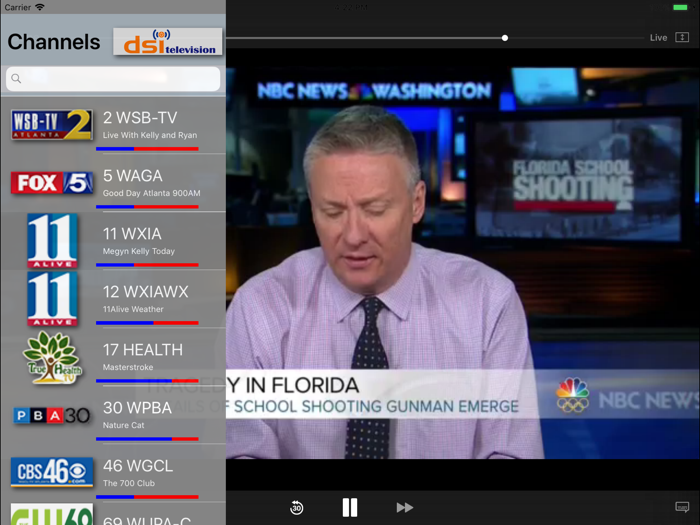The width and height of the screenshot is (700, 525).
Task: Click Good Day Atlanta 900AM program
Action: click(151, 193)
